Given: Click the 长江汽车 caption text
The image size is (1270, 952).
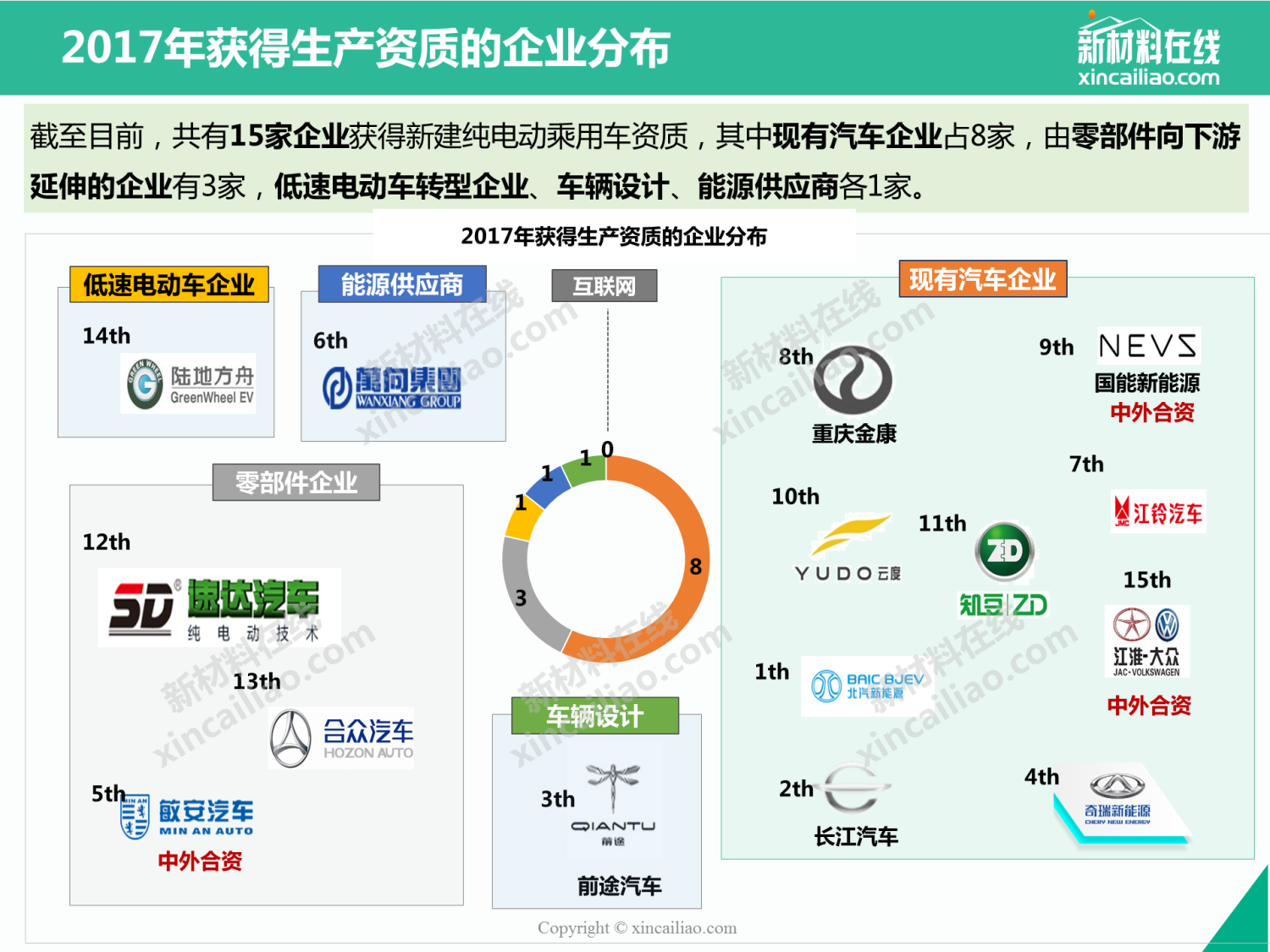Looking at the screenshot, I should [856, 837].
